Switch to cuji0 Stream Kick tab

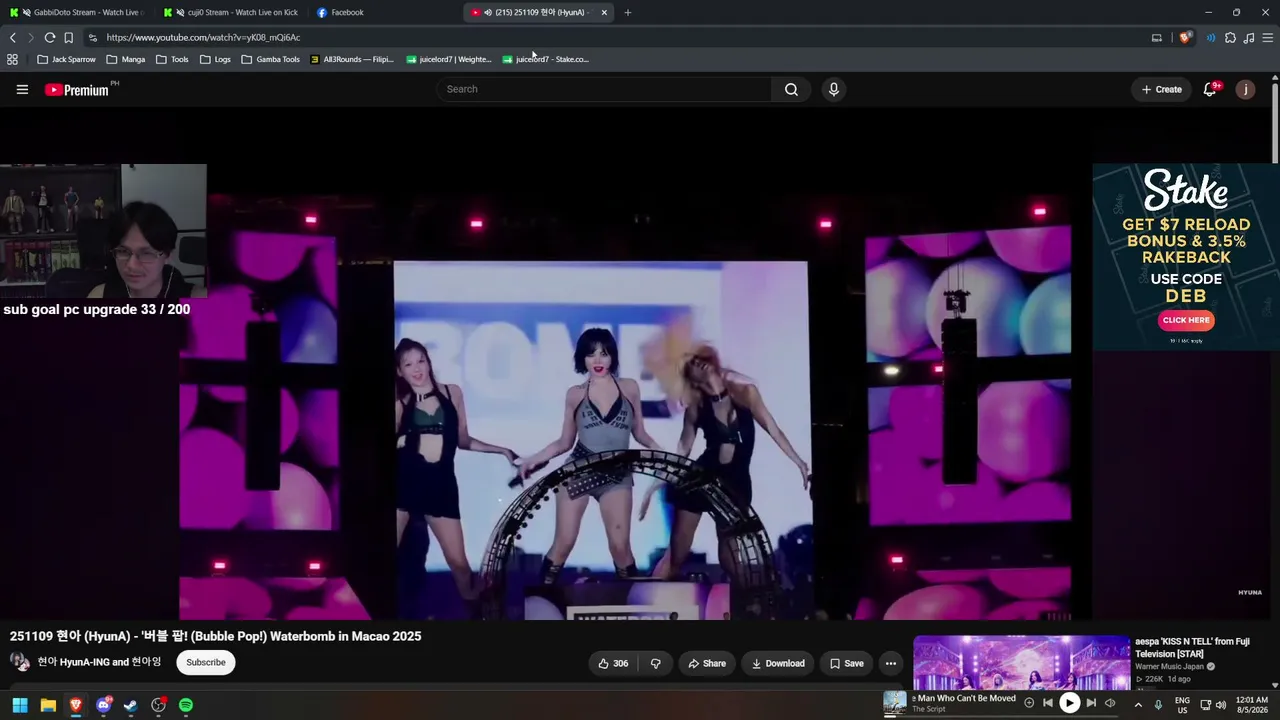point(232,12)
